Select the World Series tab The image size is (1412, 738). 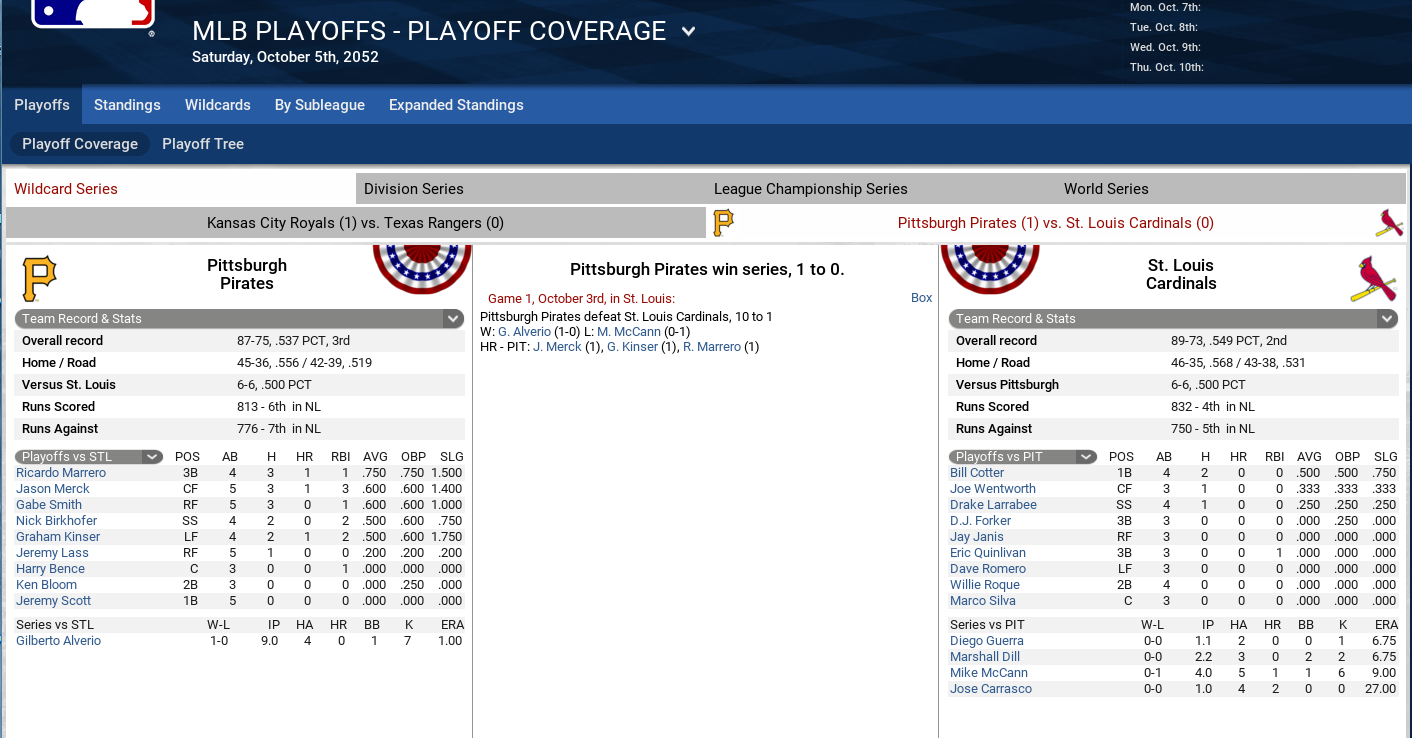[x=1231, y=188]
